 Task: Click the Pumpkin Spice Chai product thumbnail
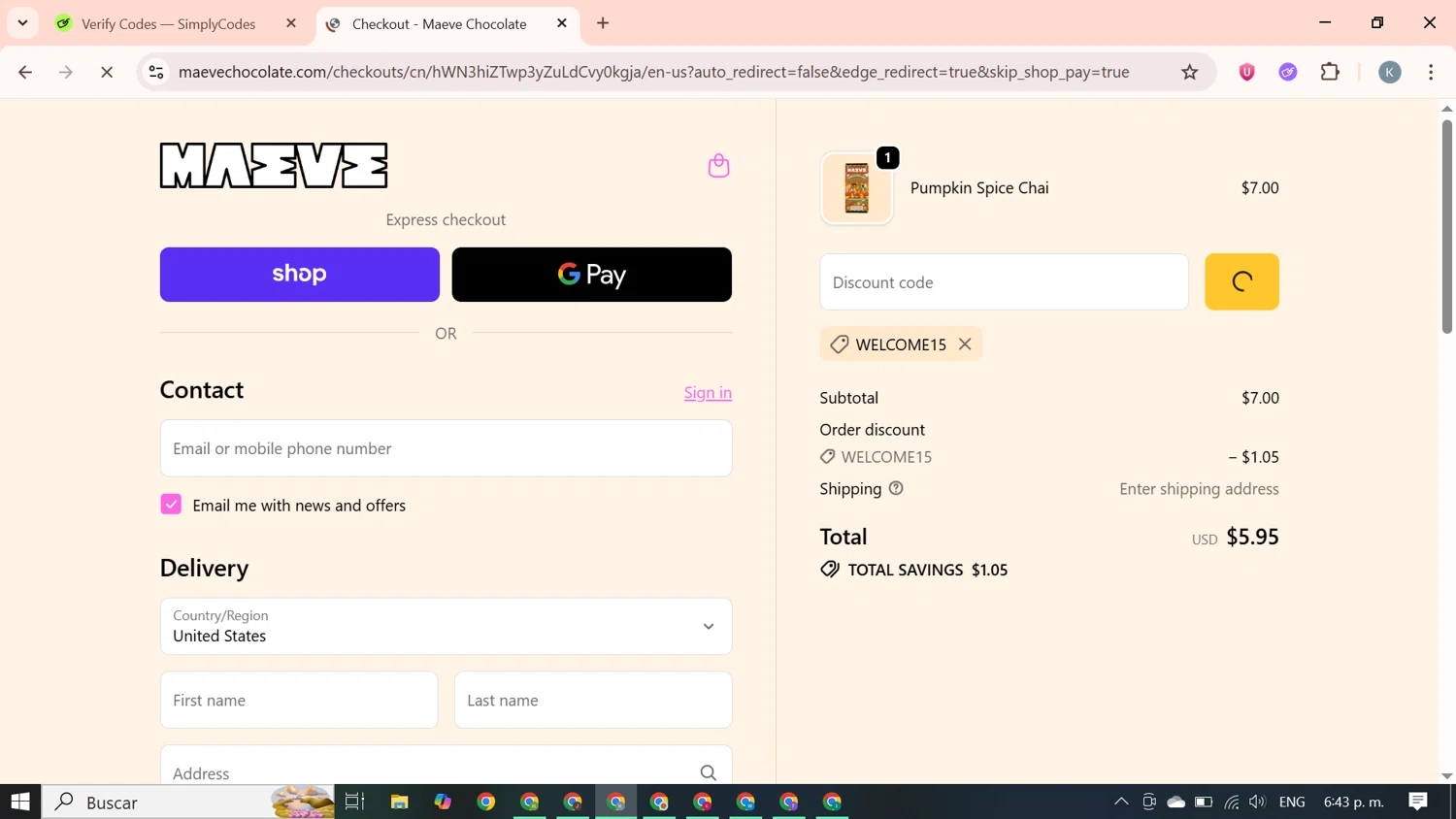(856, 188)
